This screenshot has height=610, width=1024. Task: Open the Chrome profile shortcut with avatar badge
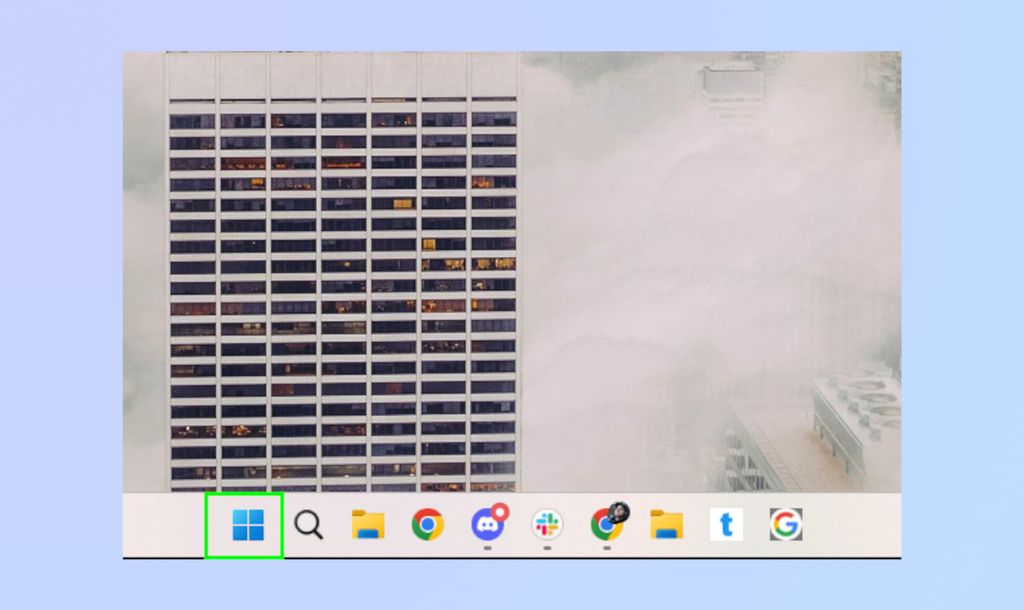click(x=606, y=525)
